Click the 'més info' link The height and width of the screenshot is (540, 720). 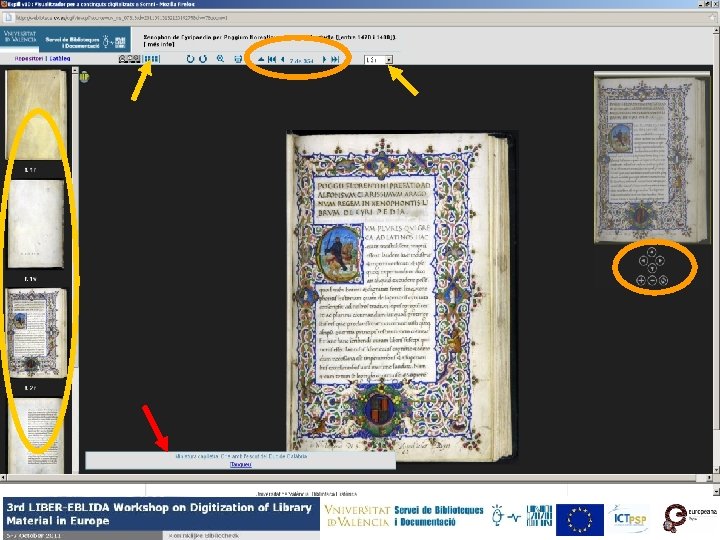(159, 45)
